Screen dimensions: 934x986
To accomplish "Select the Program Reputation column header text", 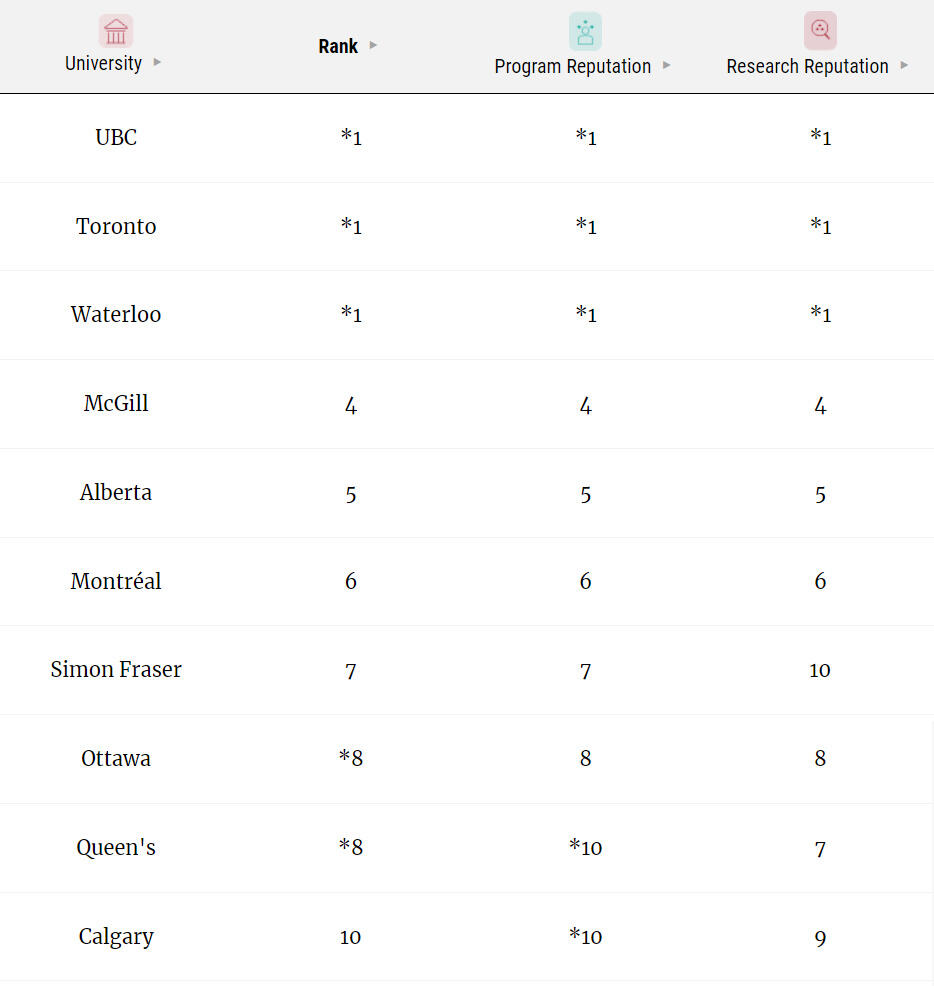I will (x=572, y=66).
